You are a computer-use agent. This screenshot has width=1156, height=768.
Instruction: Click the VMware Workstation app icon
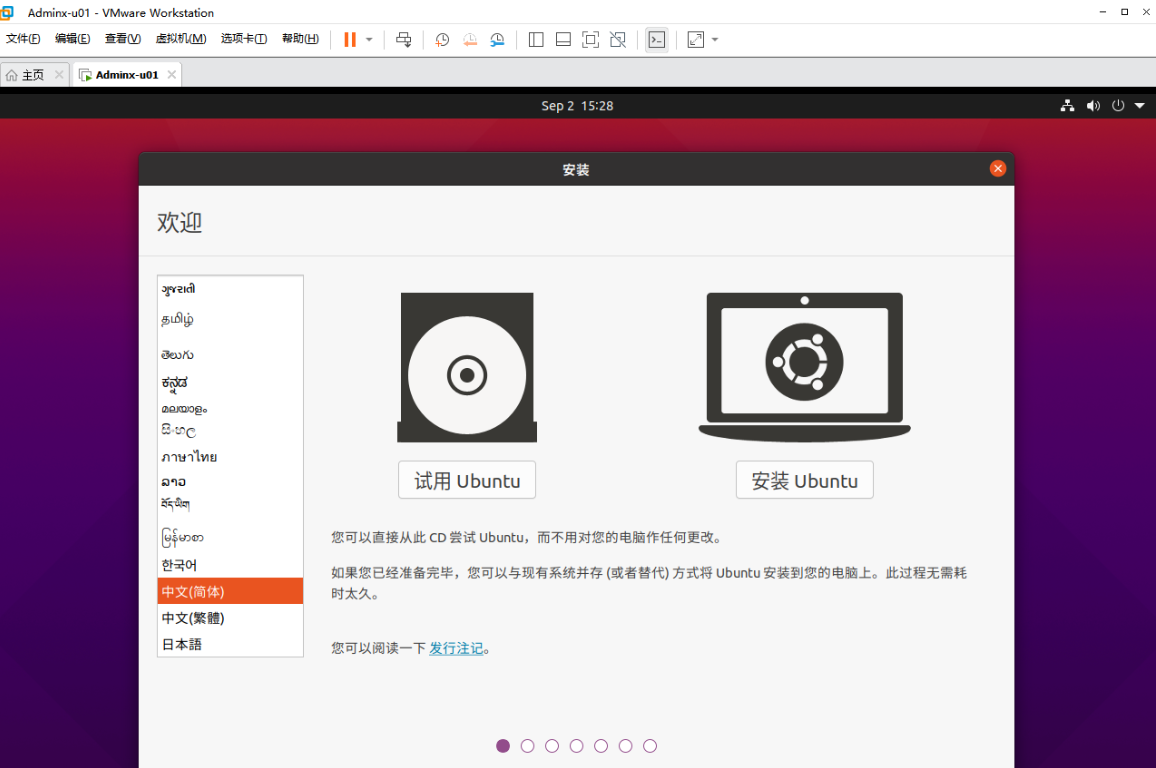[x=7, y=12]
